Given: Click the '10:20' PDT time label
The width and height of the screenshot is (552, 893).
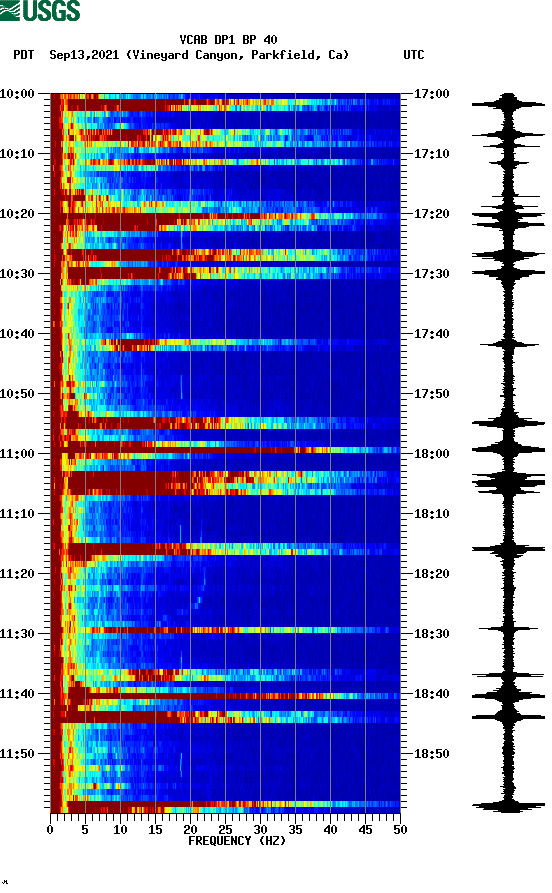Looking at the screenshot, I should point(17,214).
